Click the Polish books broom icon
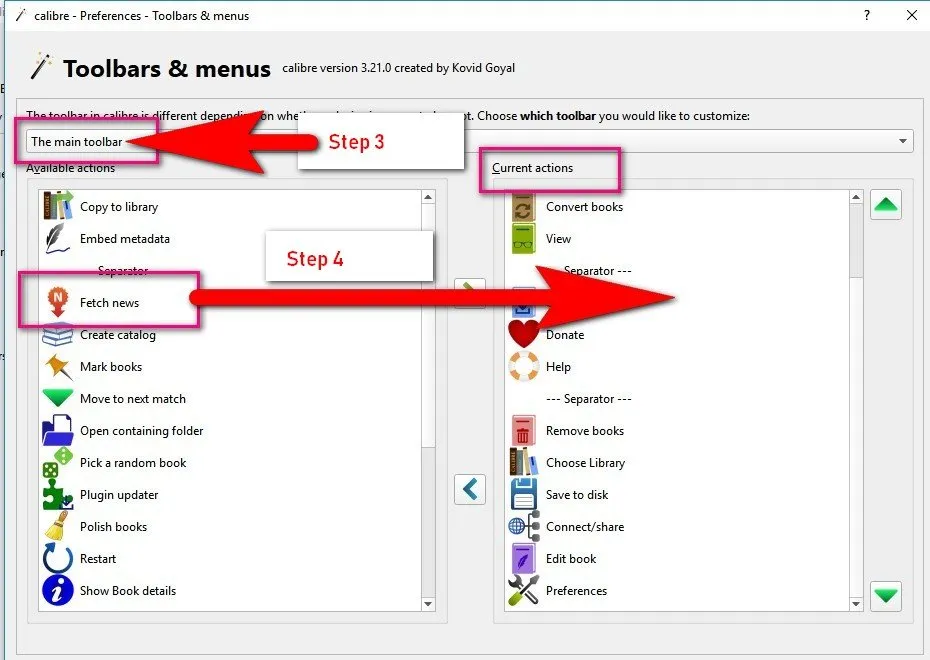 click(58, 527)
